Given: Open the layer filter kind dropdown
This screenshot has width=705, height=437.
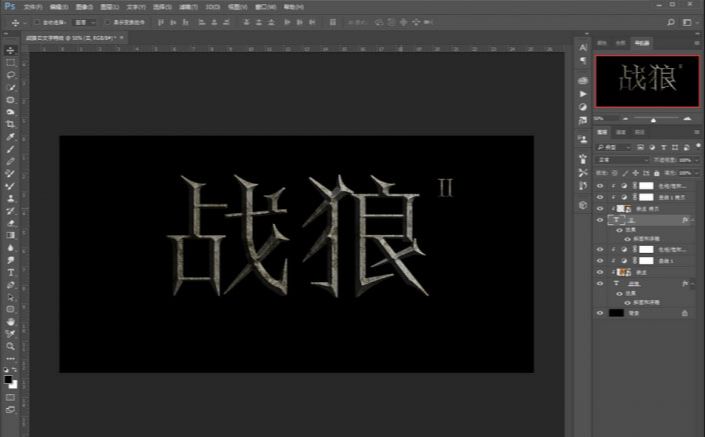Looking at the screenshot, I should pos(613,147).
